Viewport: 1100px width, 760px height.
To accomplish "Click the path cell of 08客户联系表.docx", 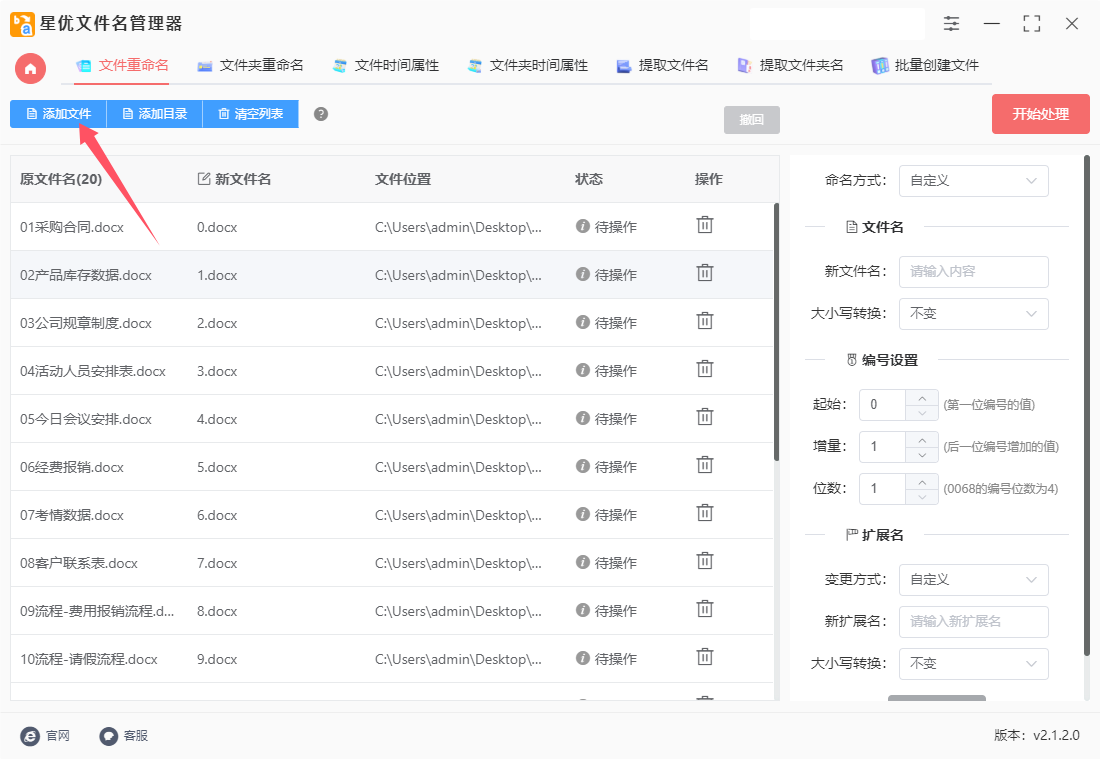I will point(458,563).
